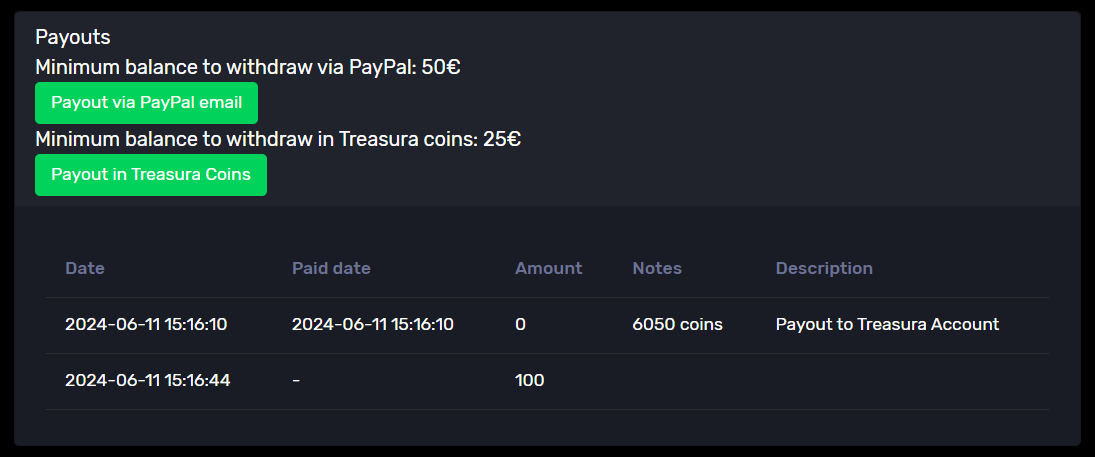
Task: Click the Payout via PayPal email button
Action: click(146, 103)
